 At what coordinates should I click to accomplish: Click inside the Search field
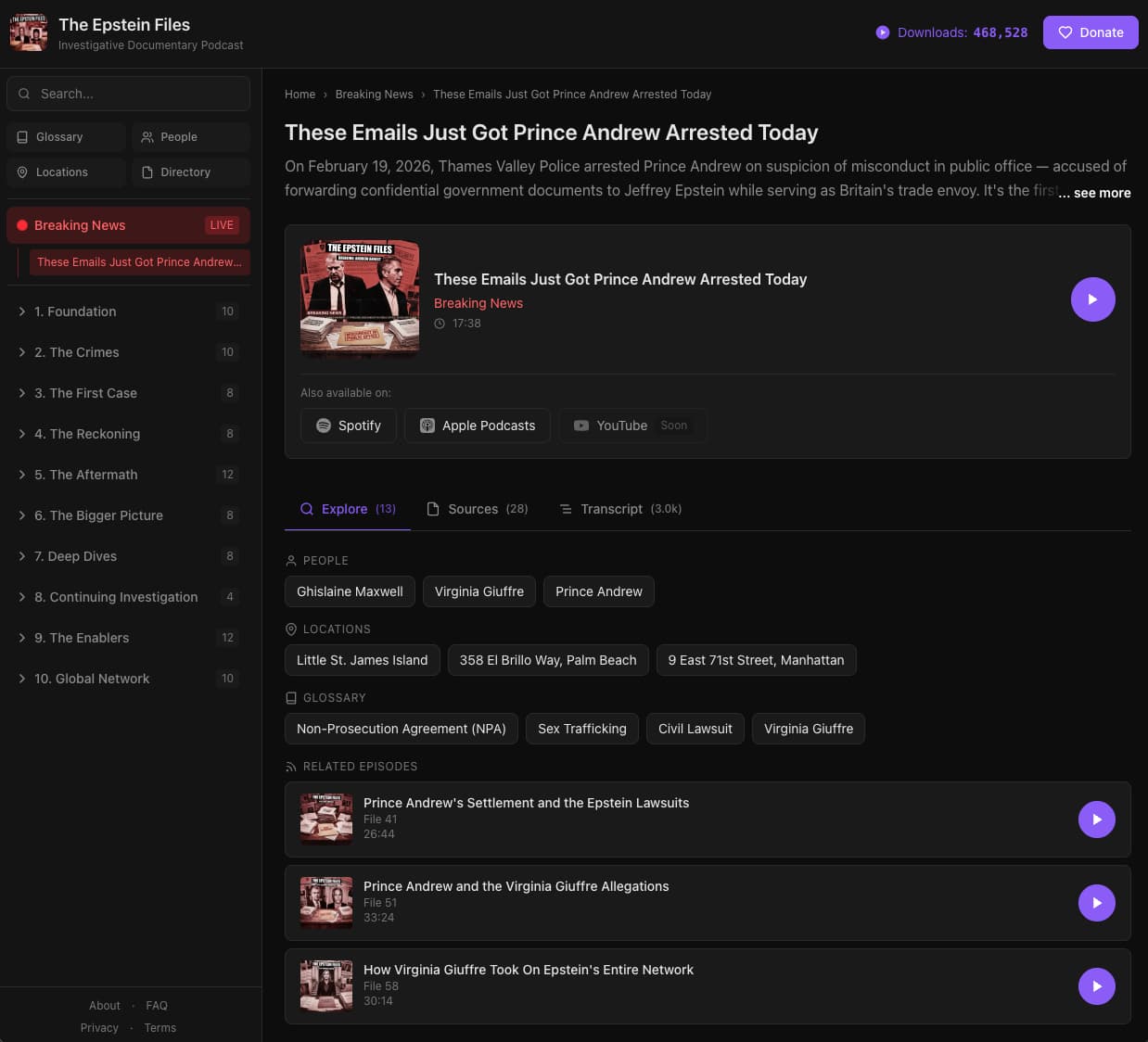click(128, 93)
